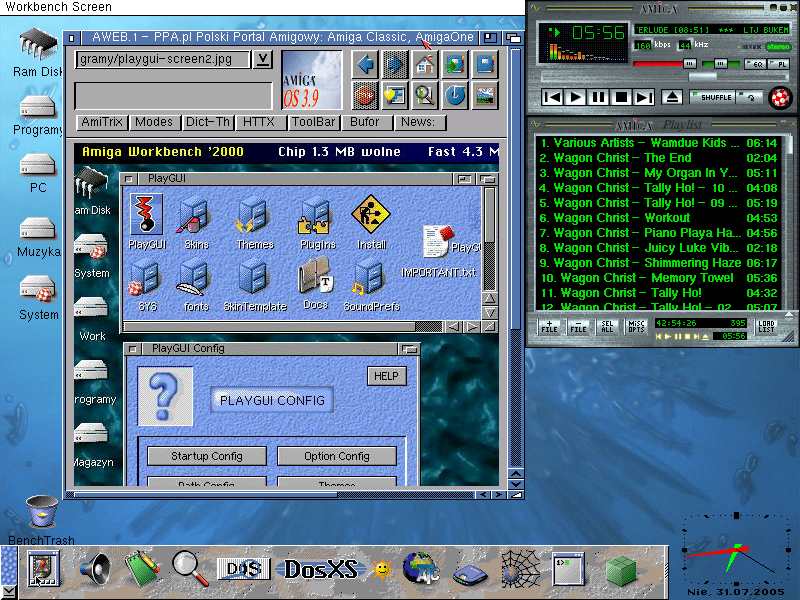
Task: Click SEL ALL in the playlist
Action: point(607,327)
